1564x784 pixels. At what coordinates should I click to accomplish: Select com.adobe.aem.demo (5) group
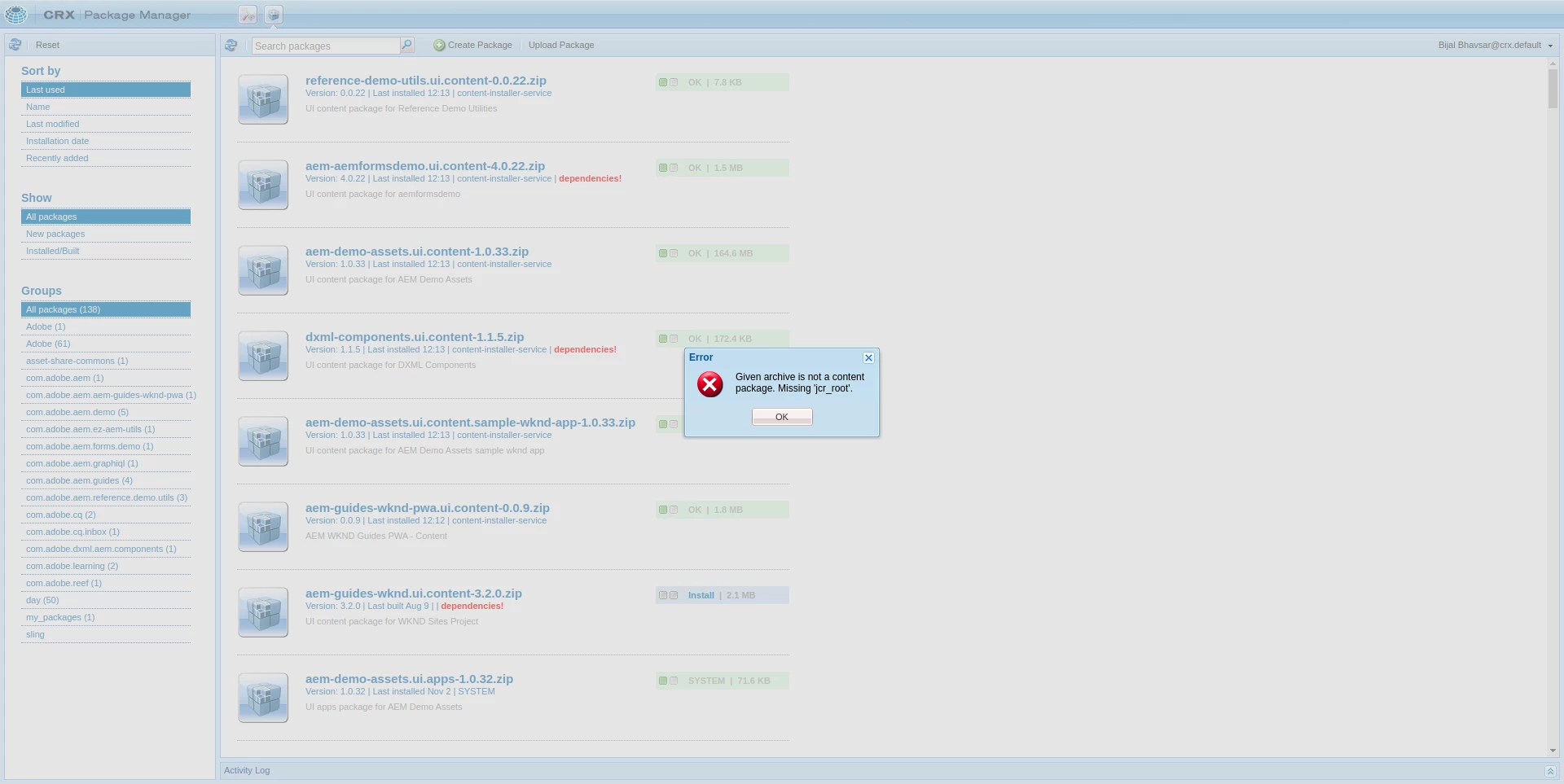(106, 412)
